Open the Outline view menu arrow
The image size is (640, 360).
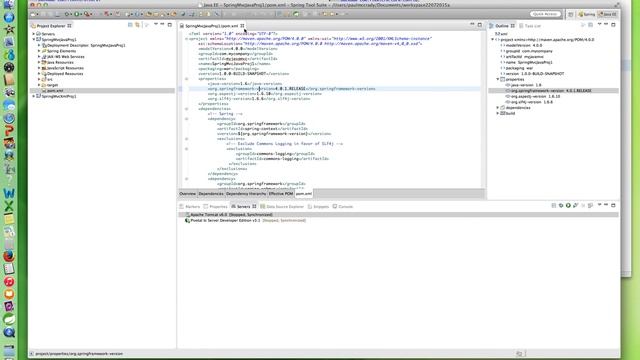click(599, 25)
